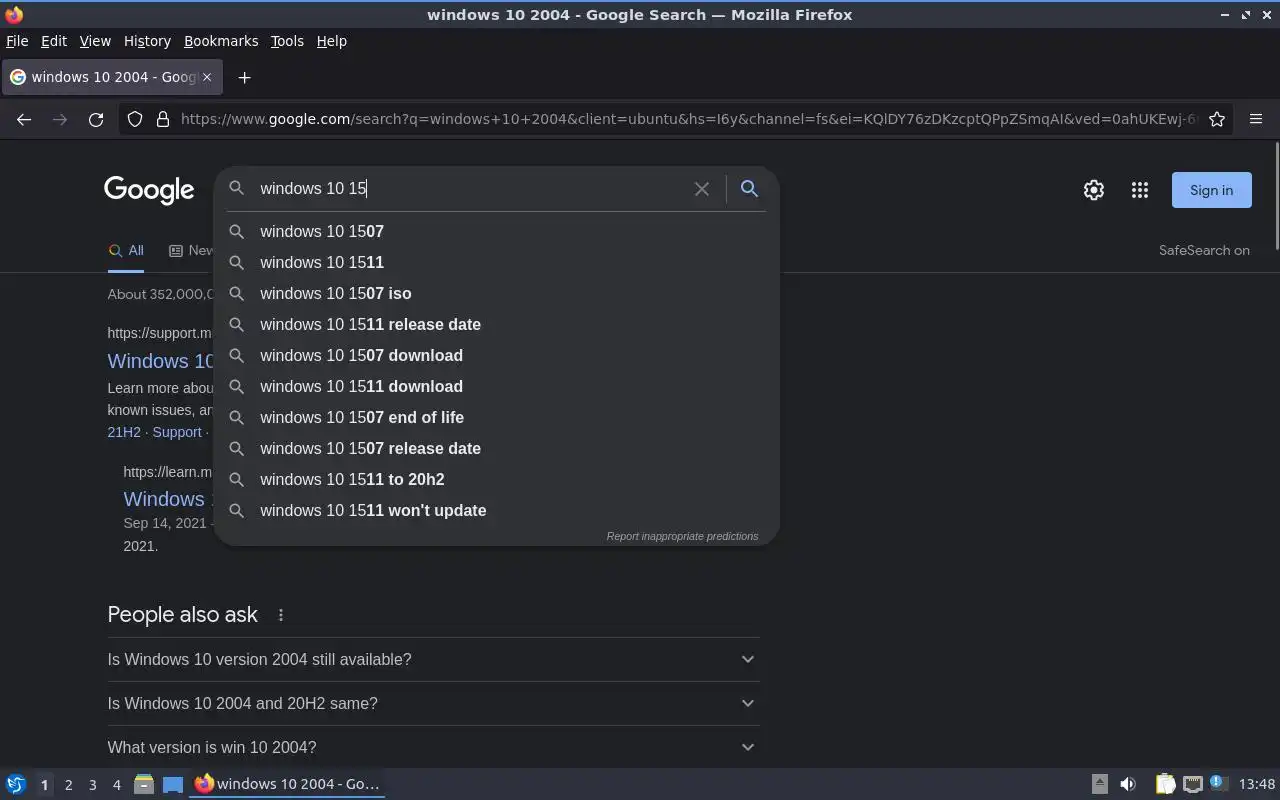Go back with the browser back arrow
The image size is (1280, 800).
click(24, 119)
